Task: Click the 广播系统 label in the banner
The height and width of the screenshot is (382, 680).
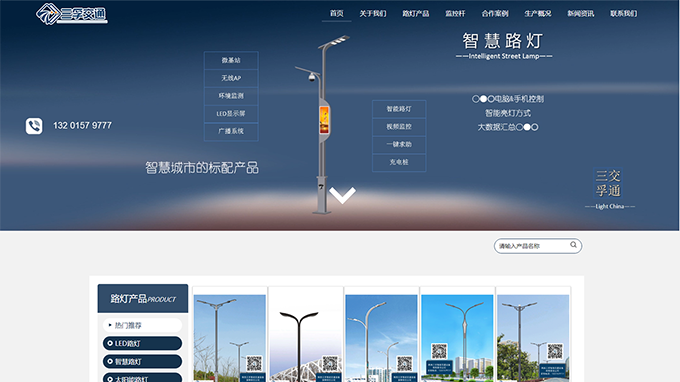Action: tap(231, 131)
